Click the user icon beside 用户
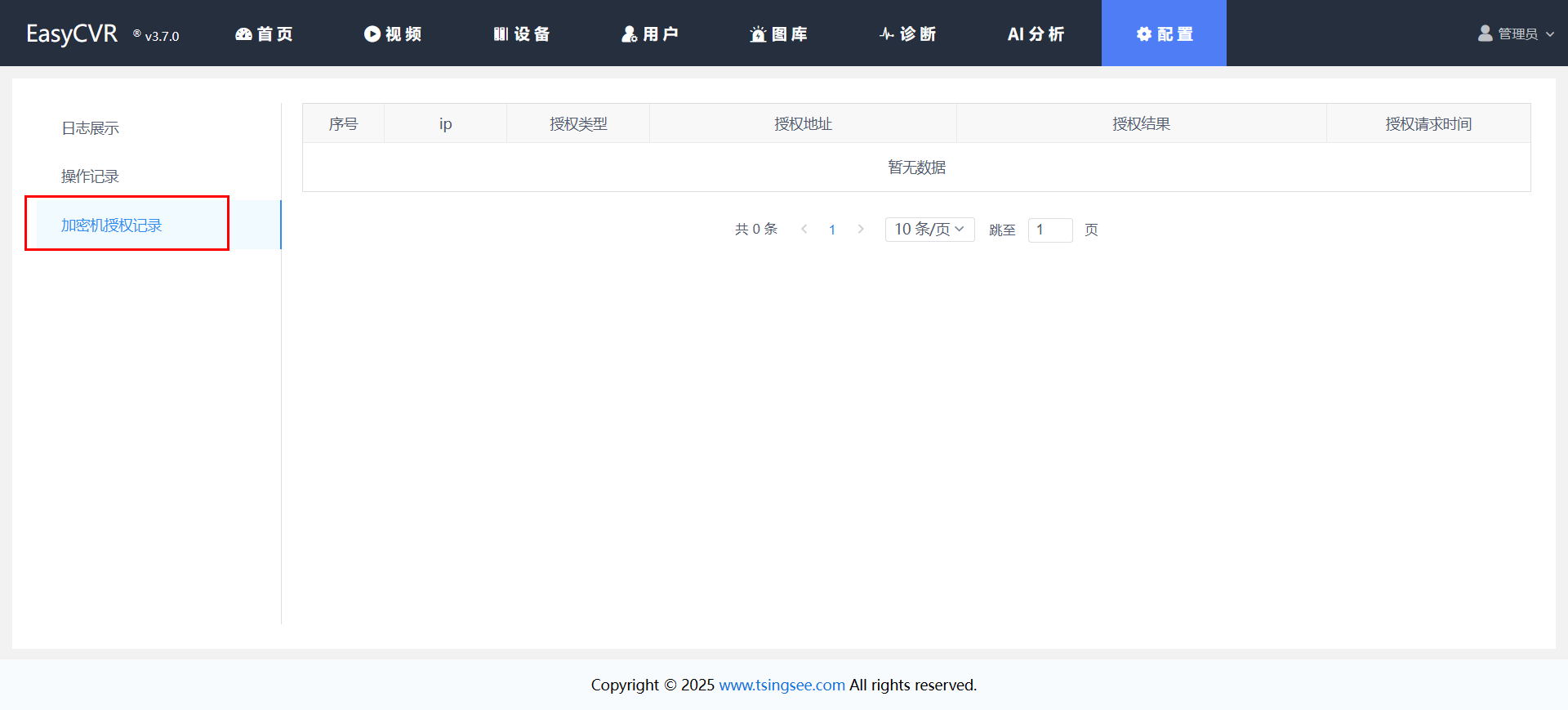 coord(629,34)
